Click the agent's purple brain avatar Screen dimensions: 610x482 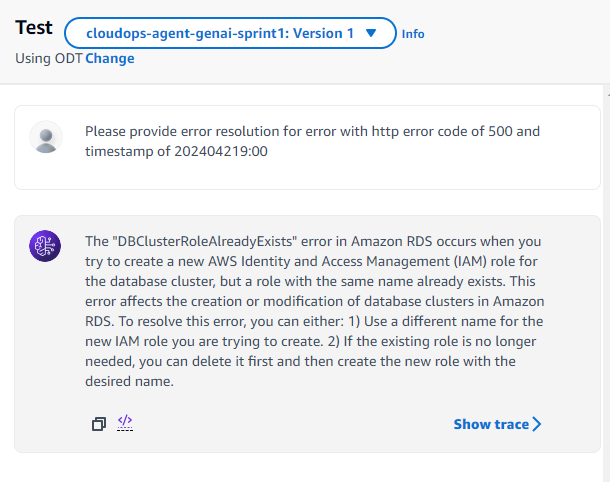[x=46, y=246]
